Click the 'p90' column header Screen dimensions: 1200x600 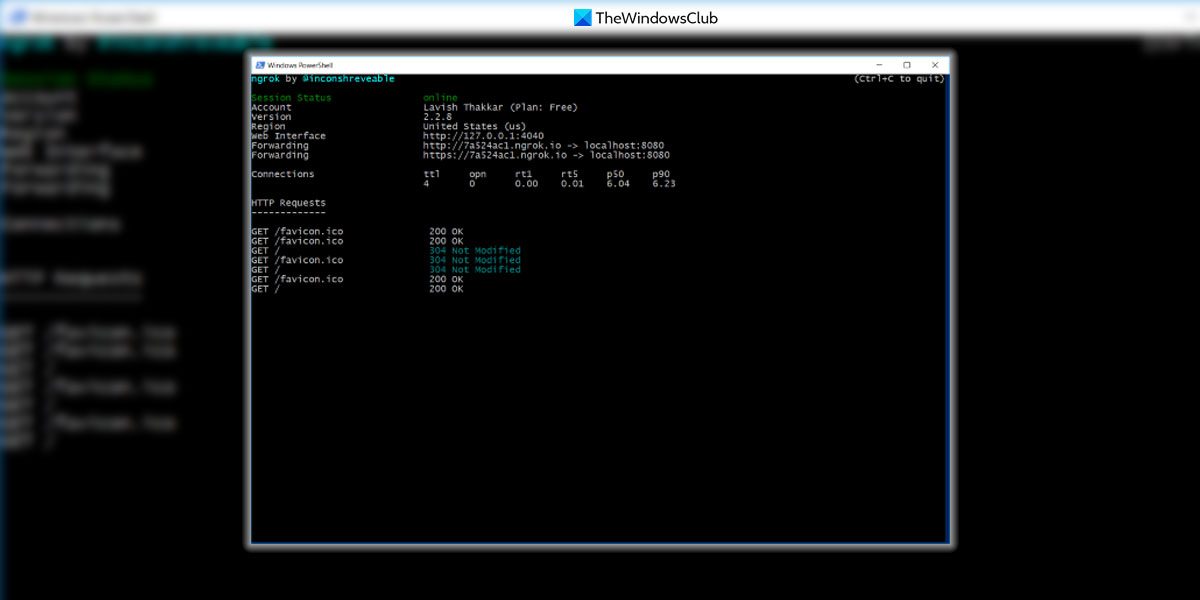point(662,174)
